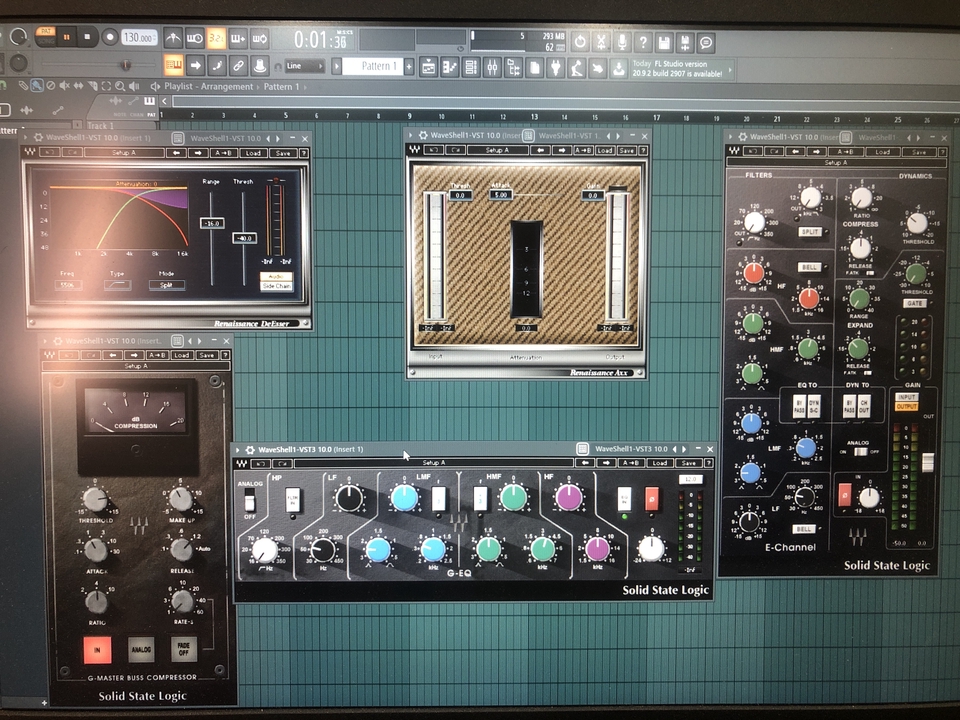The image size is (960, 720).
Task: Click the chat bubble icon in toolbar
Action: tap(706, 42)
